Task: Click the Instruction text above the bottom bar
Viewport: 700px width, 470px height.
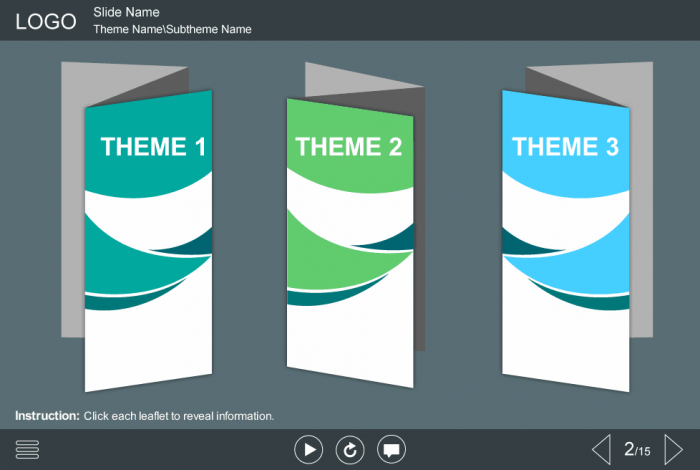Action: pos(144,415)
